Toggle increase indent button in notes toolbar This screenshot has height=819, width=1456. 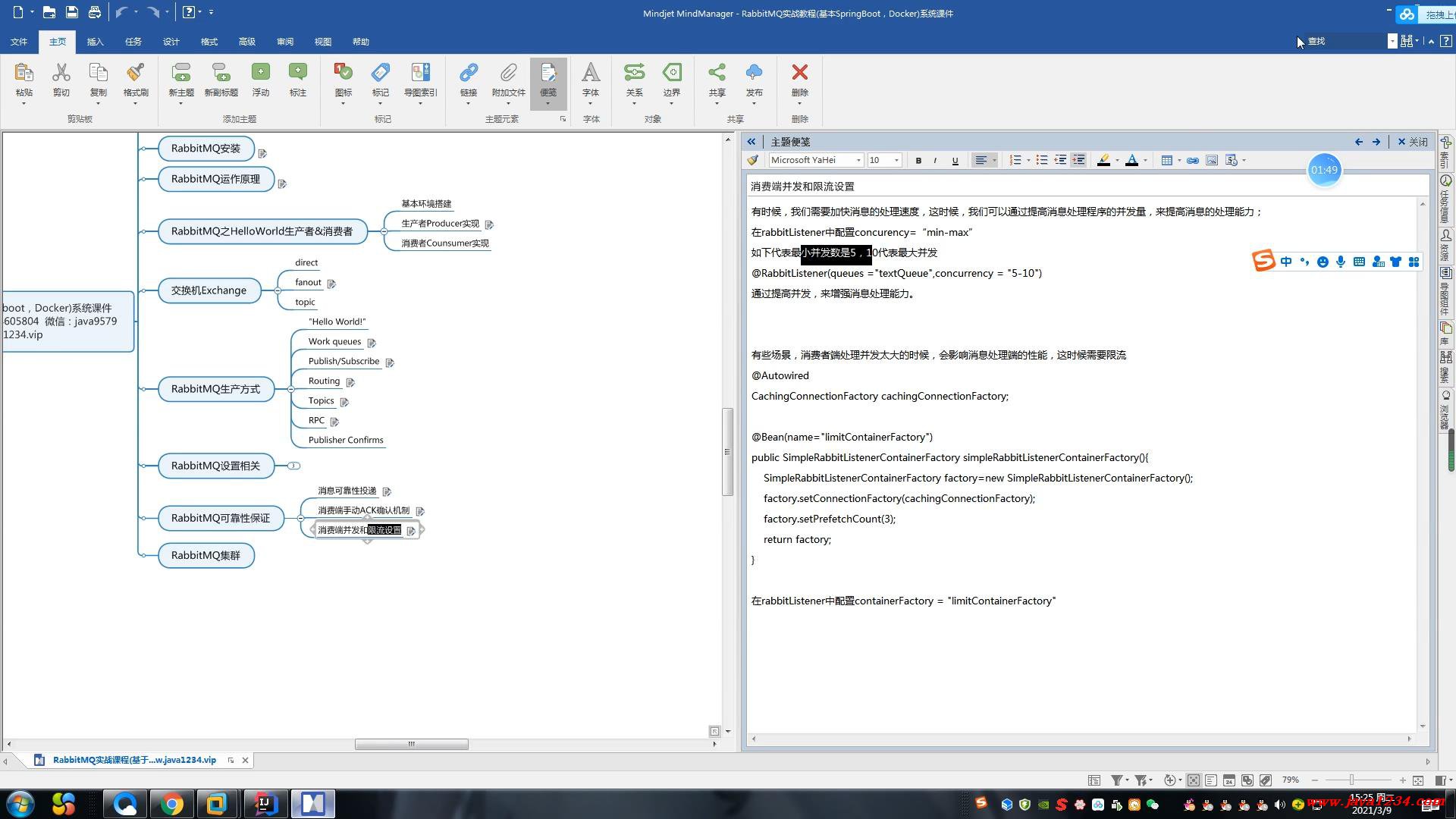(x=1078, y=160)
